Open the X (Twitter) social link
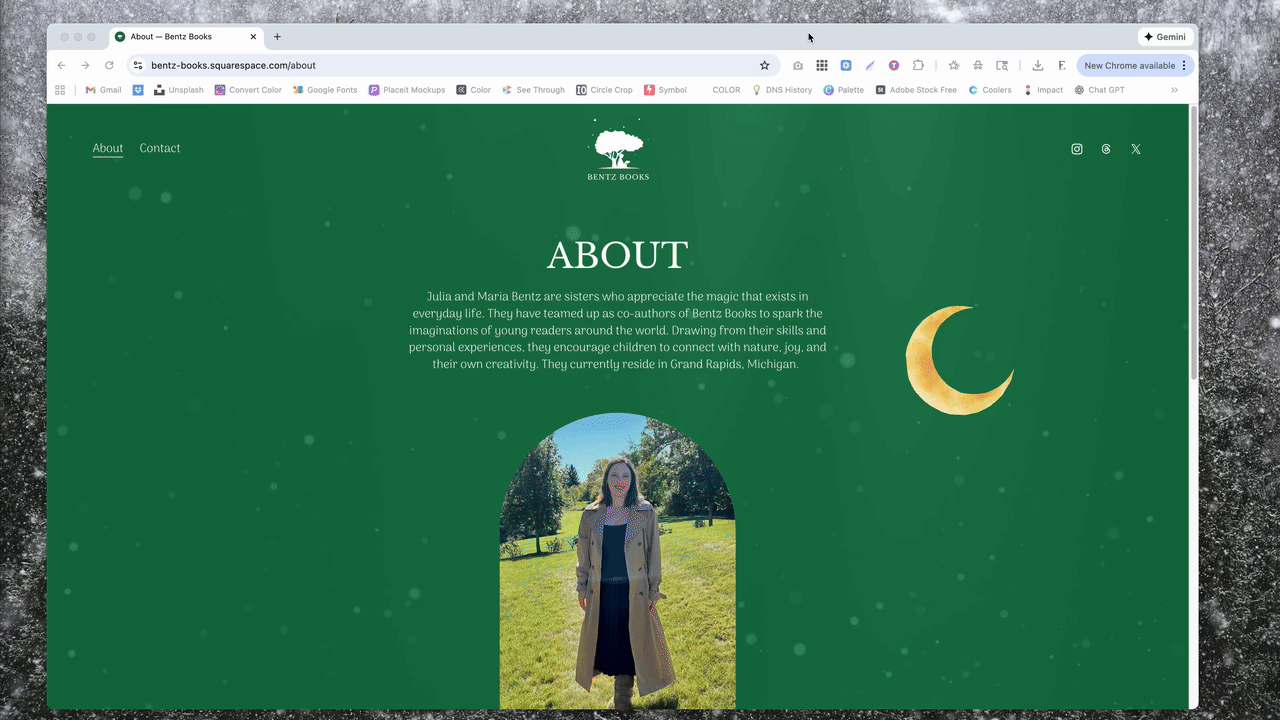Image resolution: width=1280 pixels, height=720 pixels. click(x=1136, y=149)
